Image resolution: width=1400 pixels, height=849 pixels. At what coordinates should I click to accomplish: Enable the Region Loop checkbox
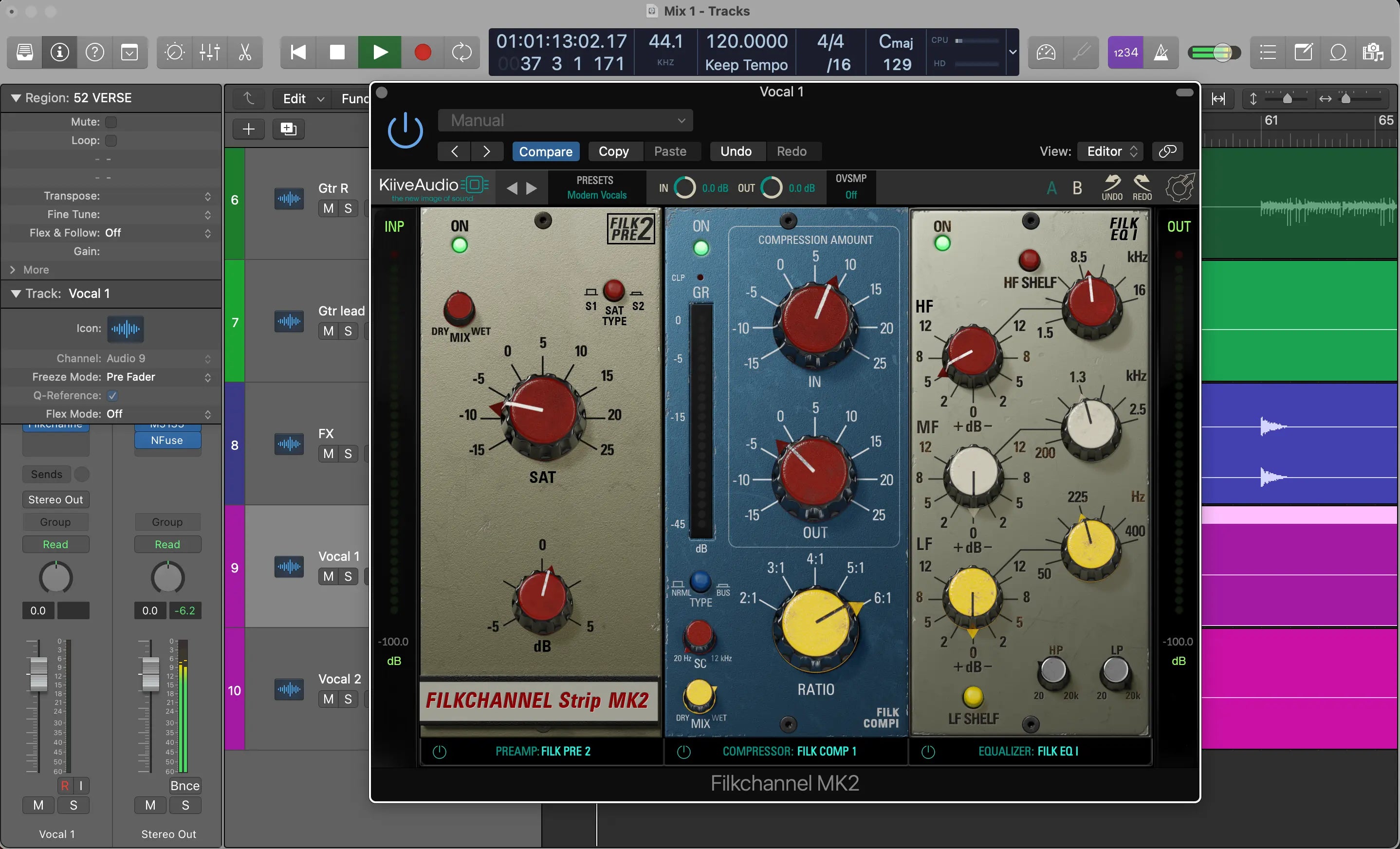111,140
